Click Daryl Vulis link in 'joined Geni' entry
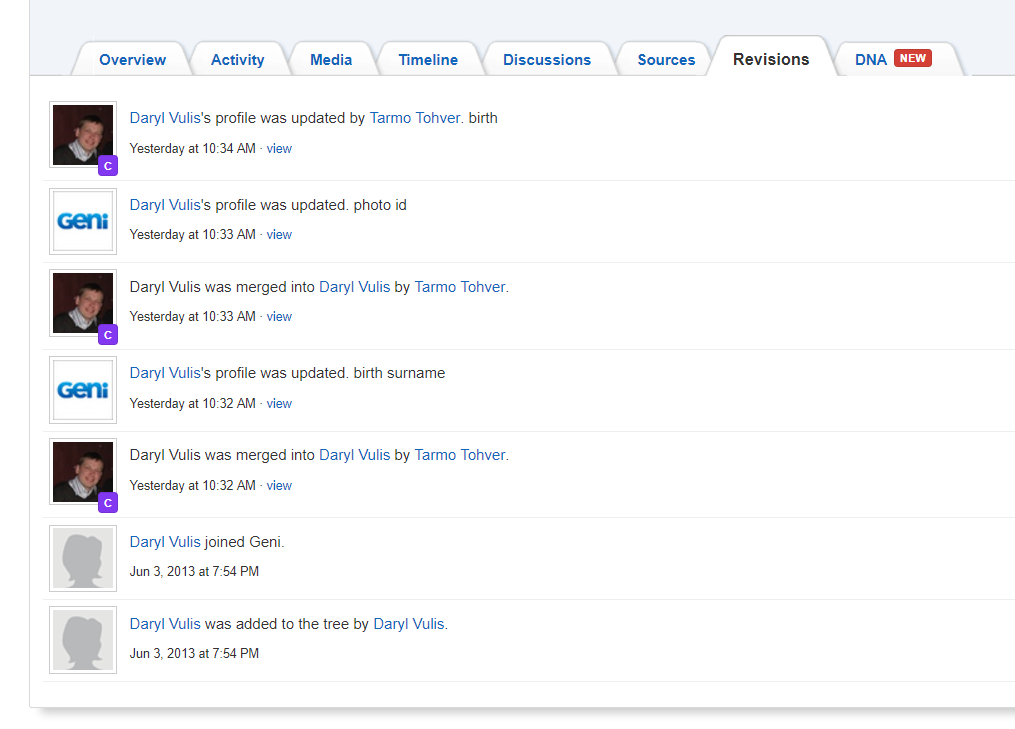Screen dimensions: 1015x729 (x=165, y=542)
